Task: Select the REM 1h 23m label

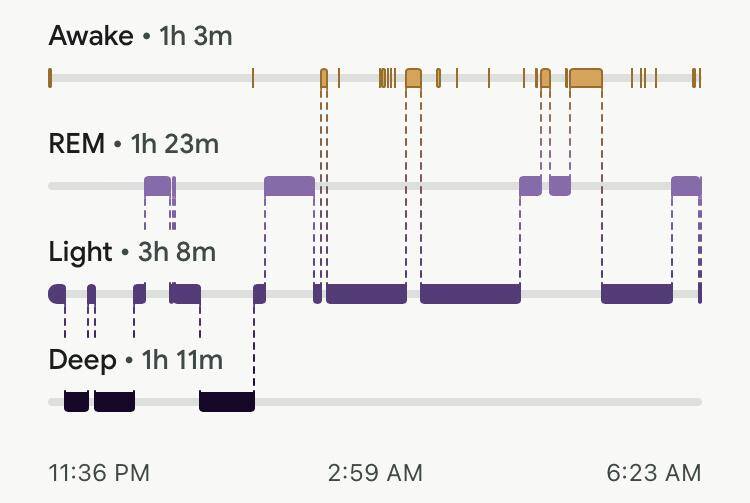Action: tap(133, 144)
